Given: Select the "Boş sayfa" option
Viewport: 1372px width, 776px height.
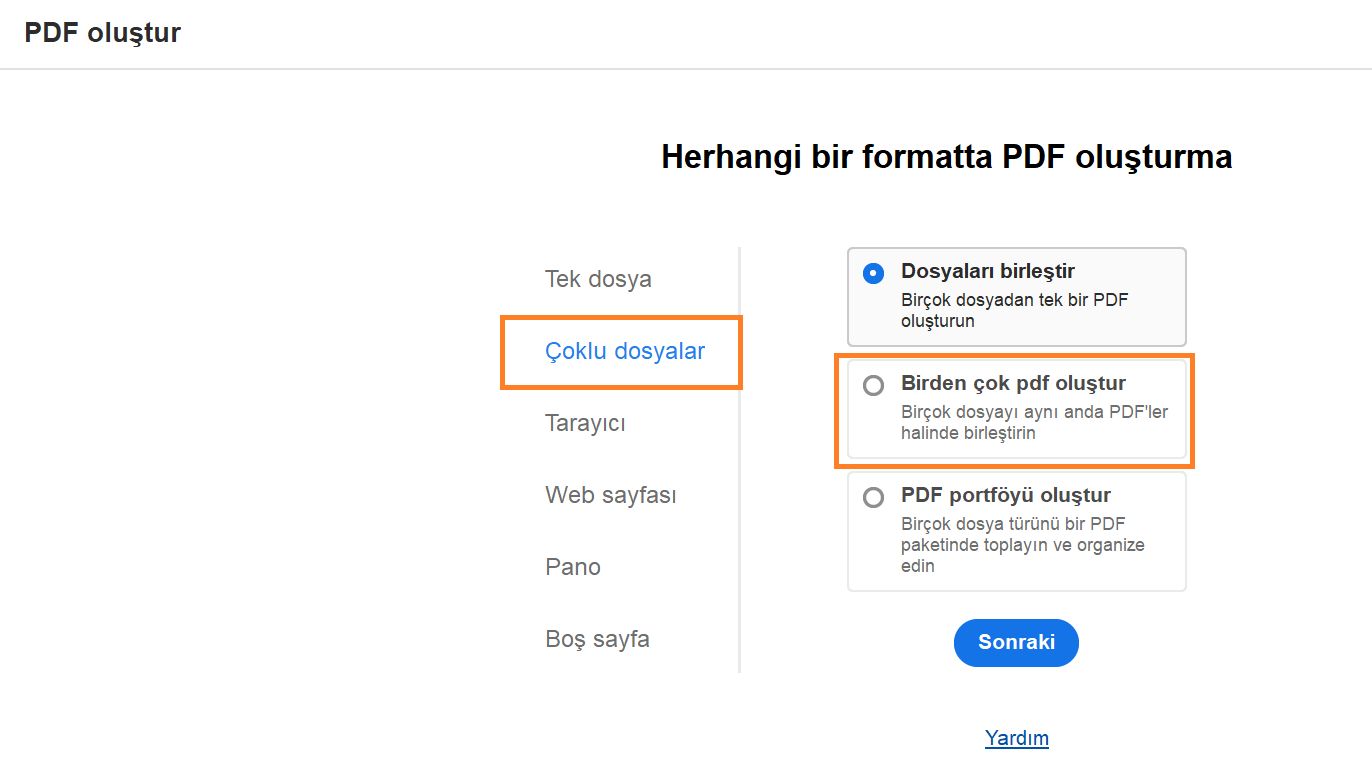Looking at the screenshot, I should [x=597, y=639].
